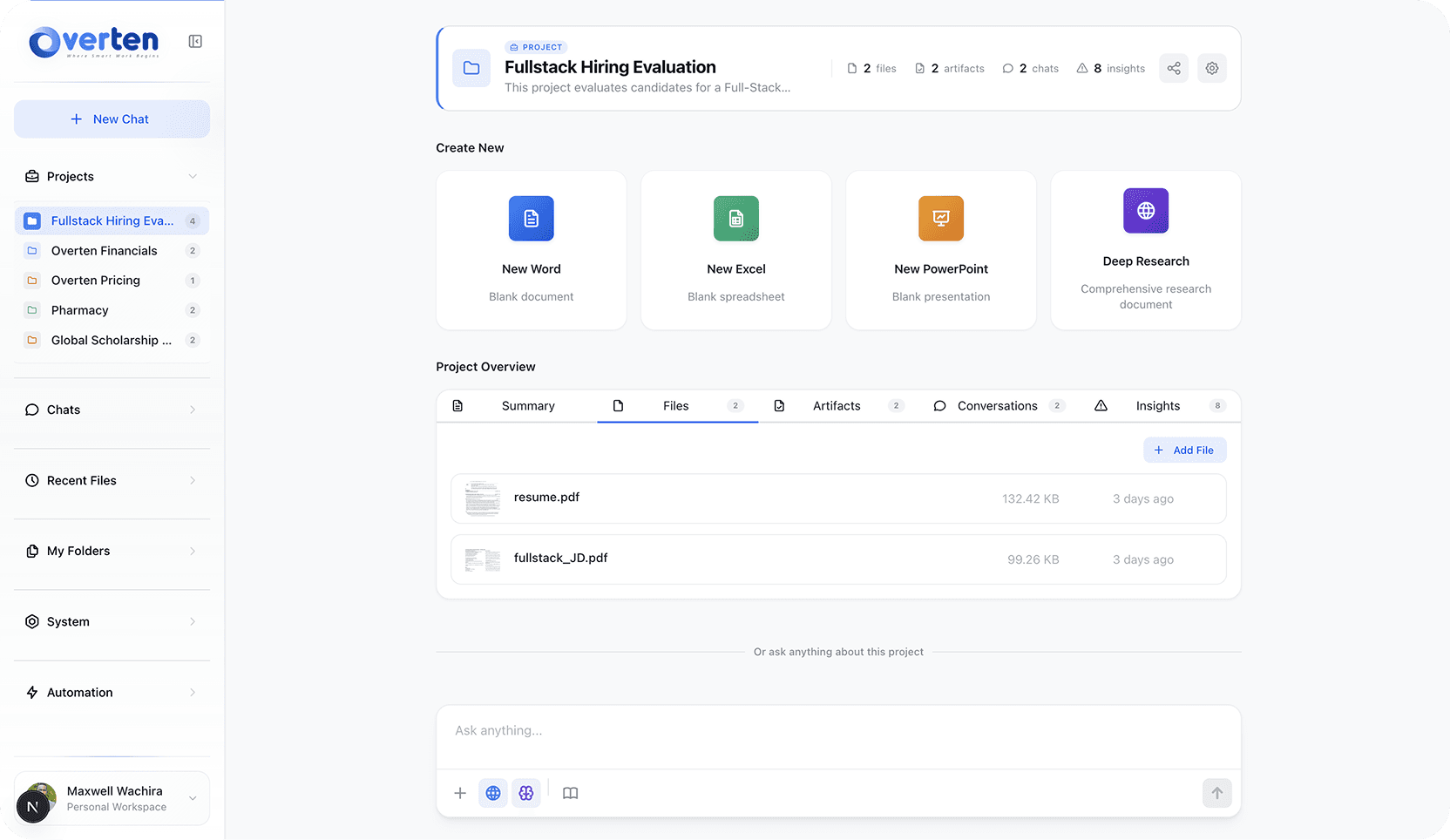This screenshot has height=840, width=1450.
Task: Click the plus icon to attach a file
Action: (459, 793)
